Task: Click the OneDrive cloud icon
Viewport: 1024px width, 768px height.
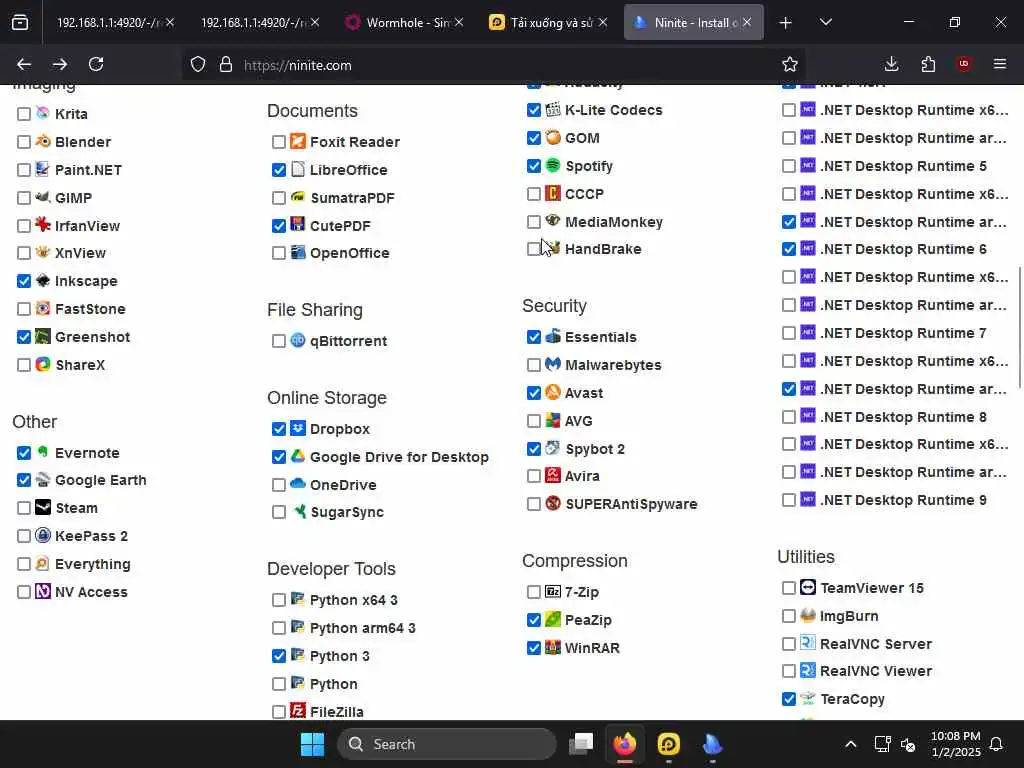Action: tap(298, 484)
